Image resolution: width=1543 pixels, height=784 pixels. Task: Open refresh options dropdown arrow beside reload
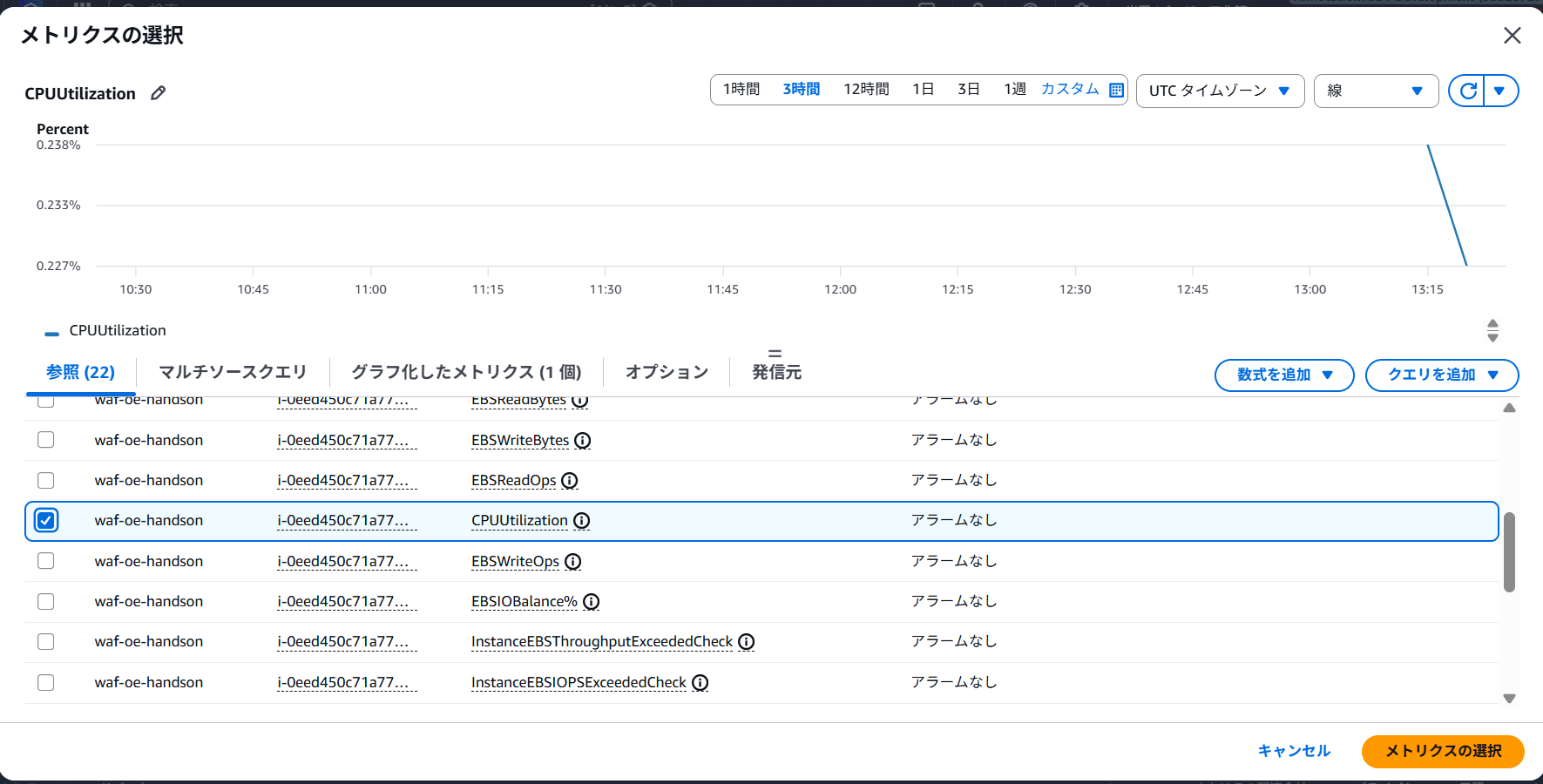[x=1499, y=91]
